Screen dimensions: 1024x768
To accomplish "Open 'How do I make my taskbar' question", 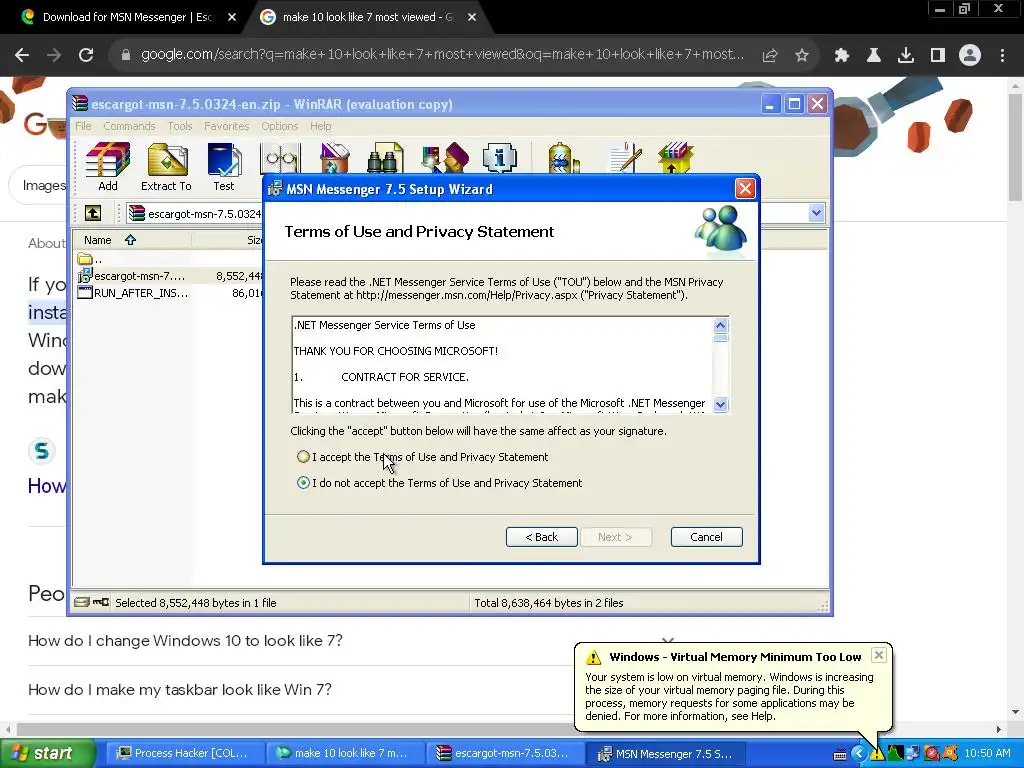I will point(180,690).
